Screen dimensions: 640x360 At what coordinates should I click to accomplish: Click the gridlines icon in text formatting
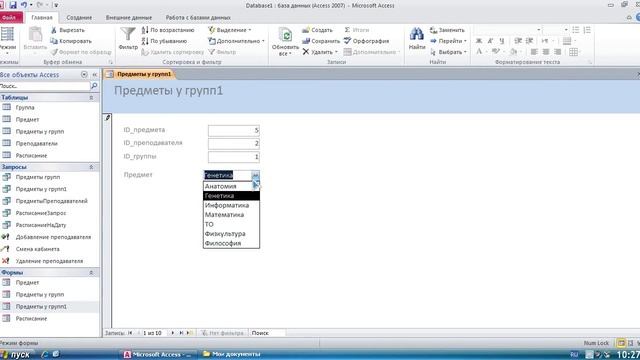573,52
